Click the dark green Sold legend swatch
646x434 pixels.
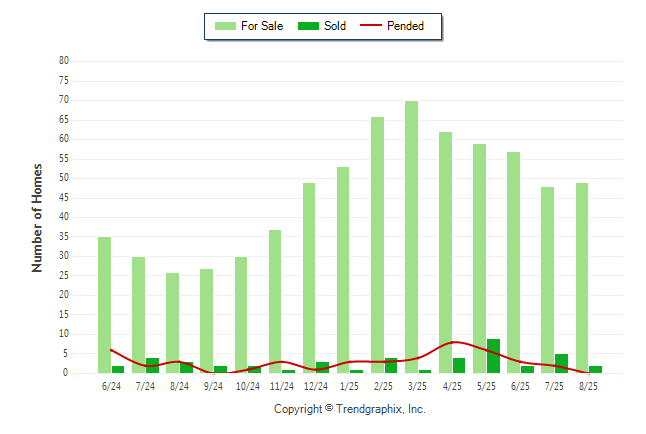coord(309,26)
